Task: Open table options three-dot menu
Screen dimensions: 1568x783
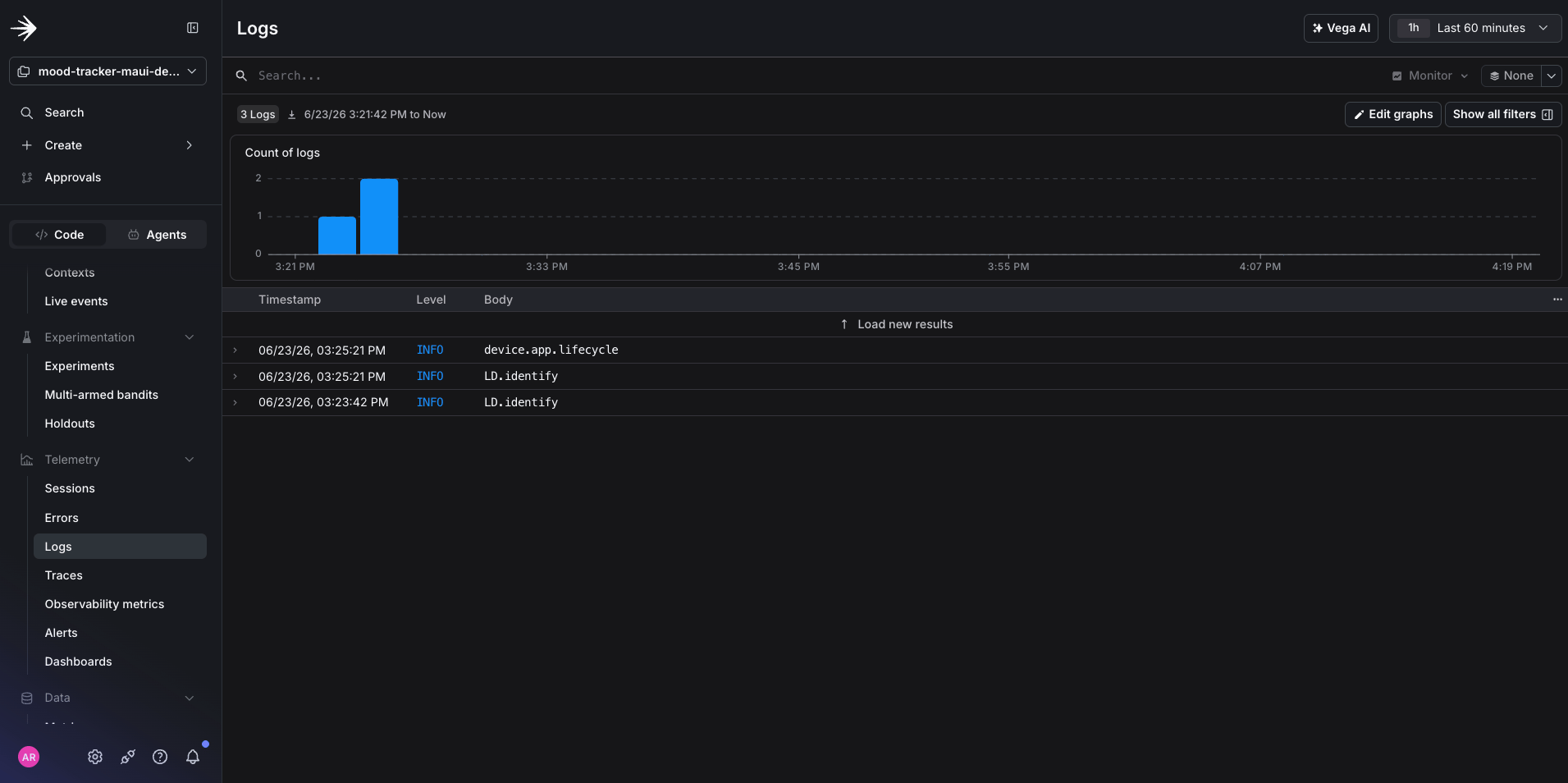Action: 1557,300
